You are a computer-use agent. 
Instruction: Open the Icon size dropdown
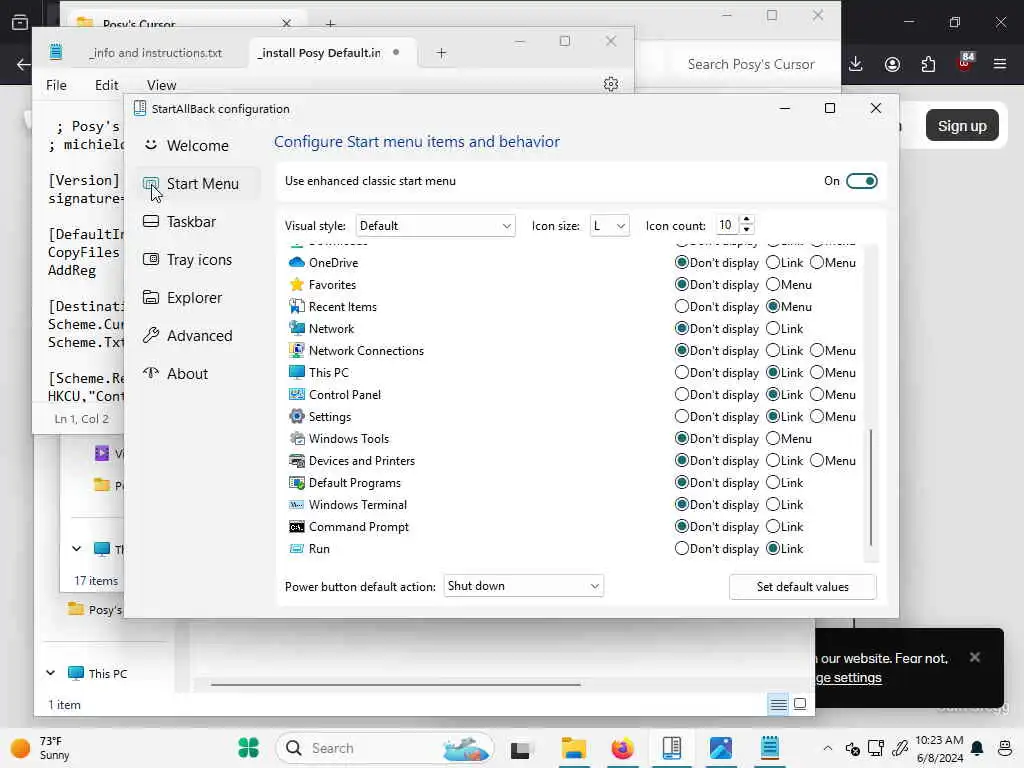[x=609, y=225]
